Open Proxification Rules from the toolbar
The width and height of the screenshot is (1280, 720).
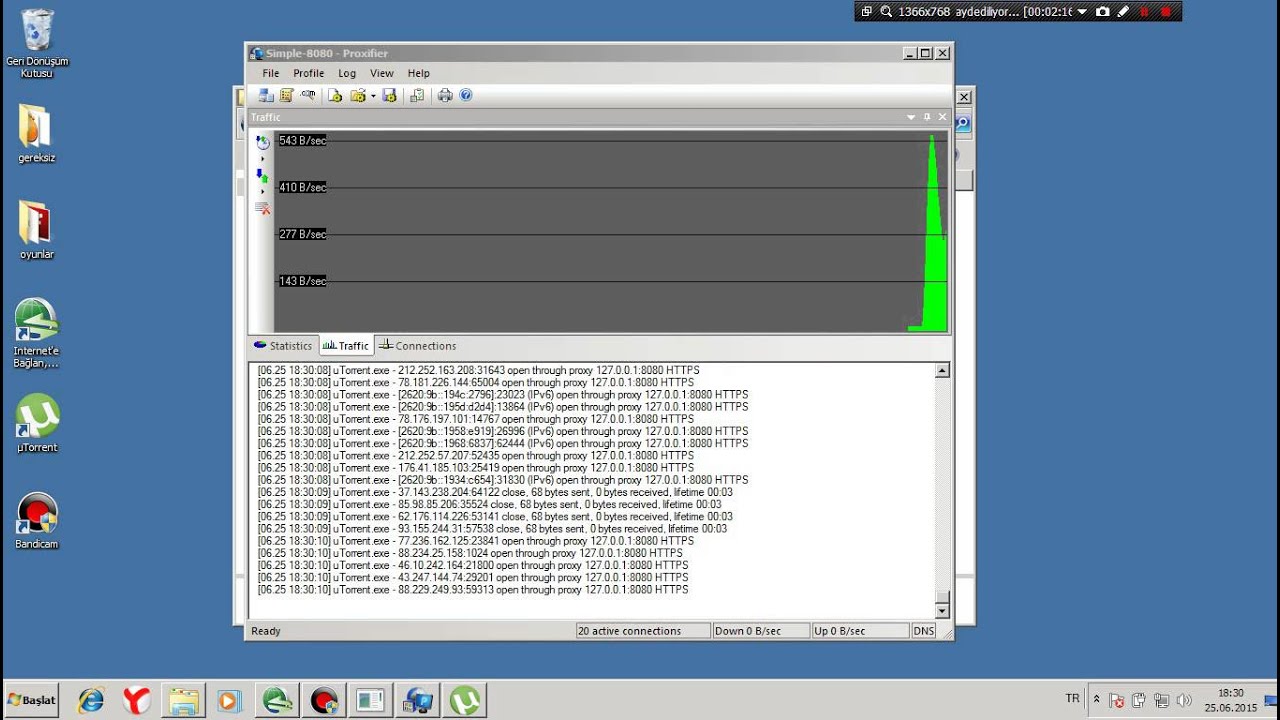tap(286, 95)
